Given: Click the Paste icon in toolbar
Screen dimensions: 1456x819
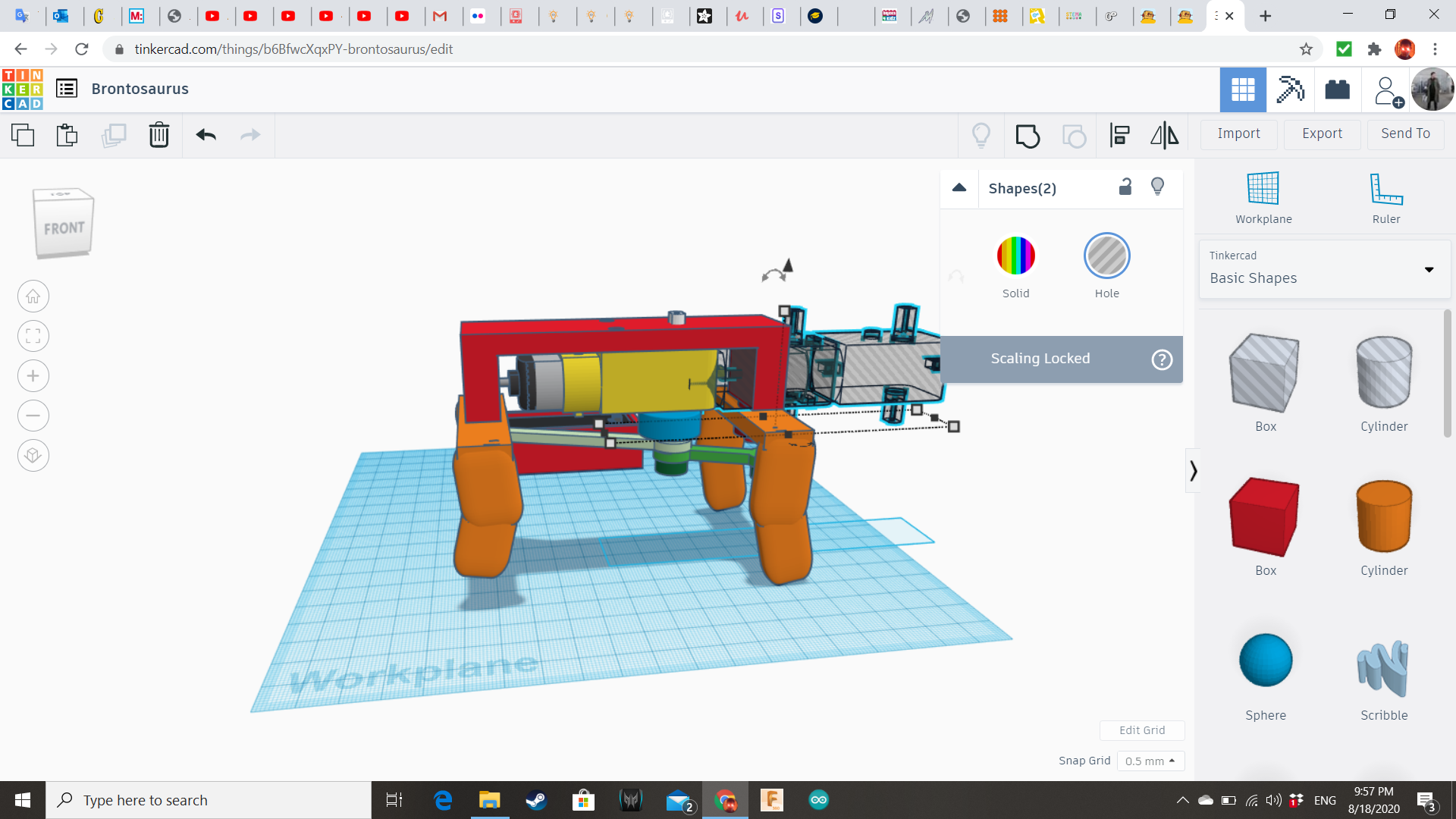Looking at the screenshot, I should pos(67,135).
